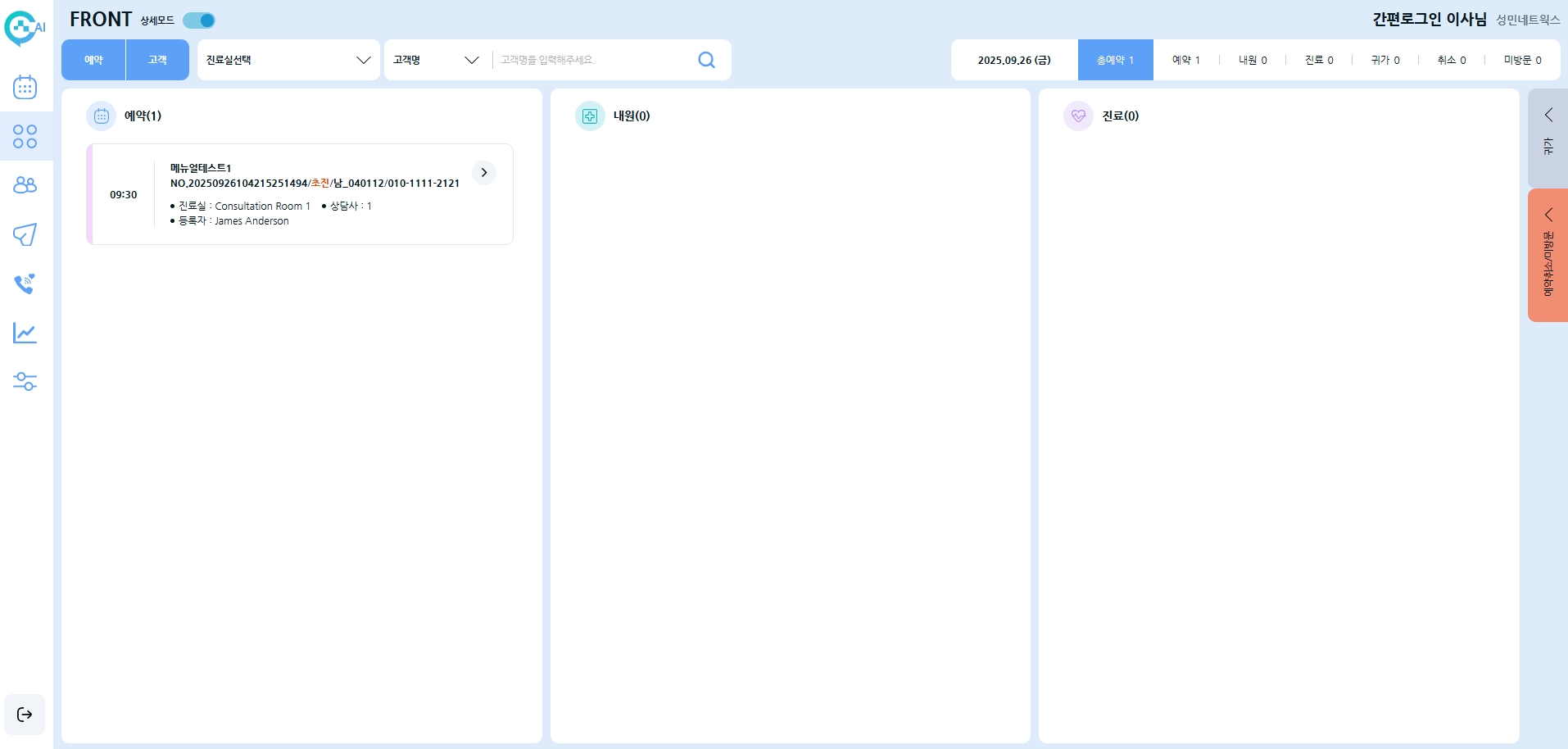Open the phone call icon in sidebar
This screenshot has height=749, width=1568.
[25, 284]
